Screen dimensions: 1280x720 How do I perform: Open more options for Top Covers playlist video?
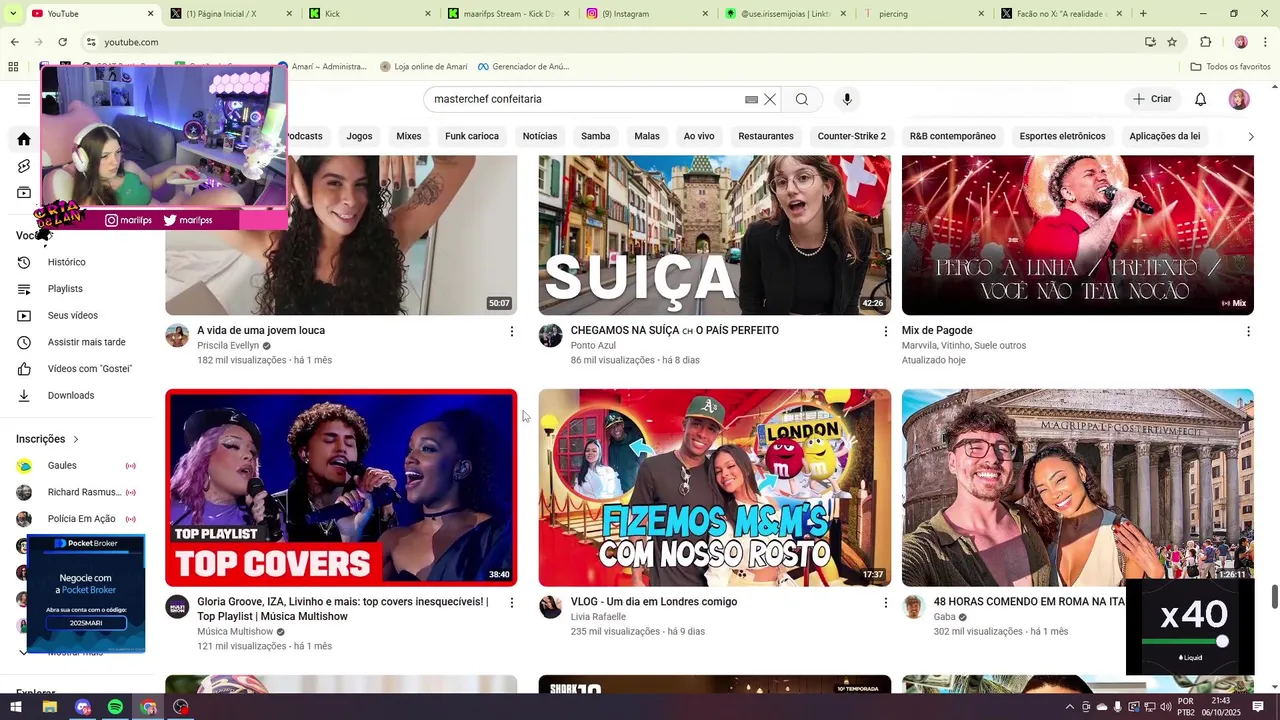tap(512, 603)
